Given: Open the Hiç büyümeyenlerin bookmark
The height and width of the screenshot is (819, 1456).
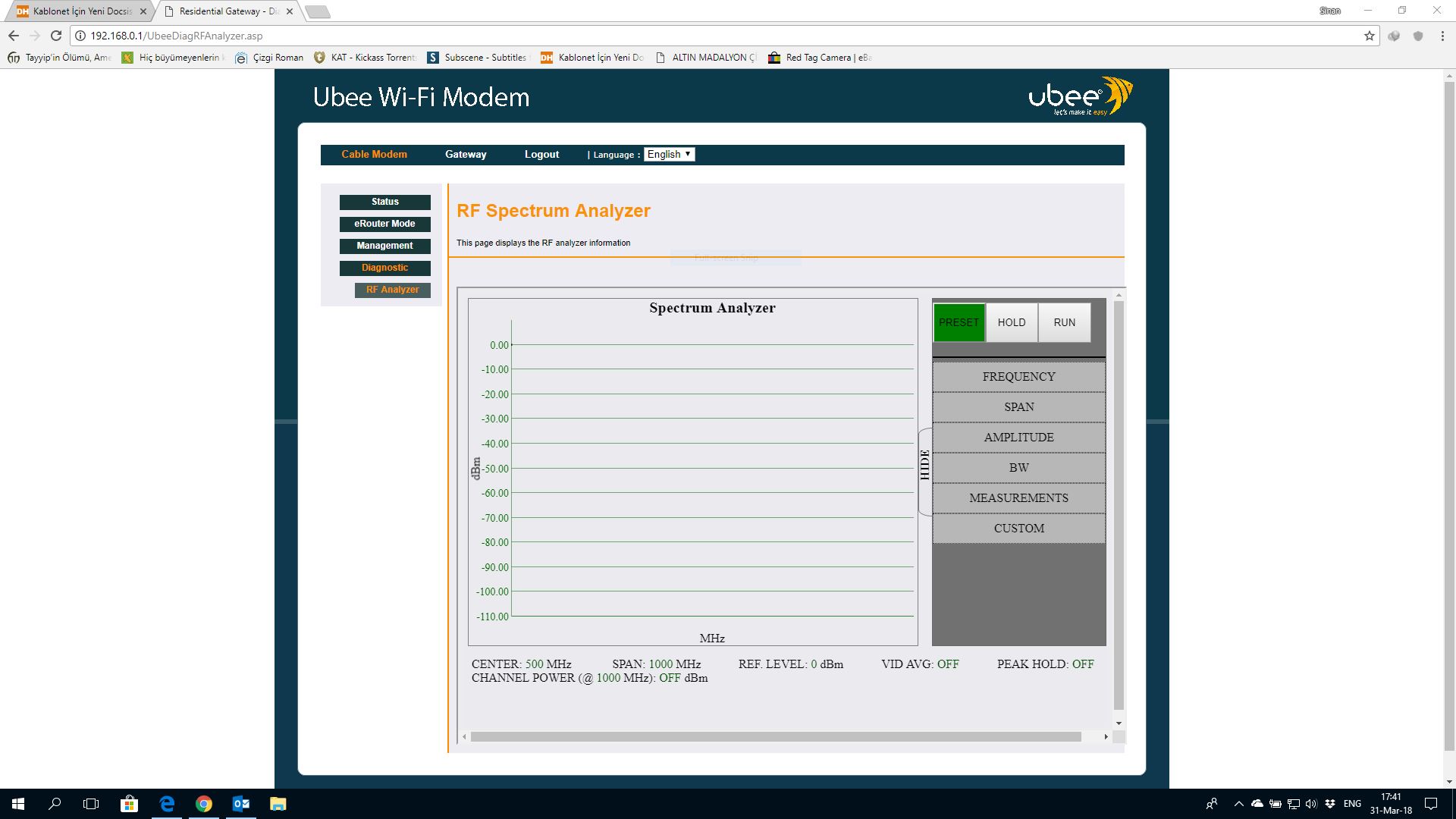Looking at the screenshot, I should 173,58.
